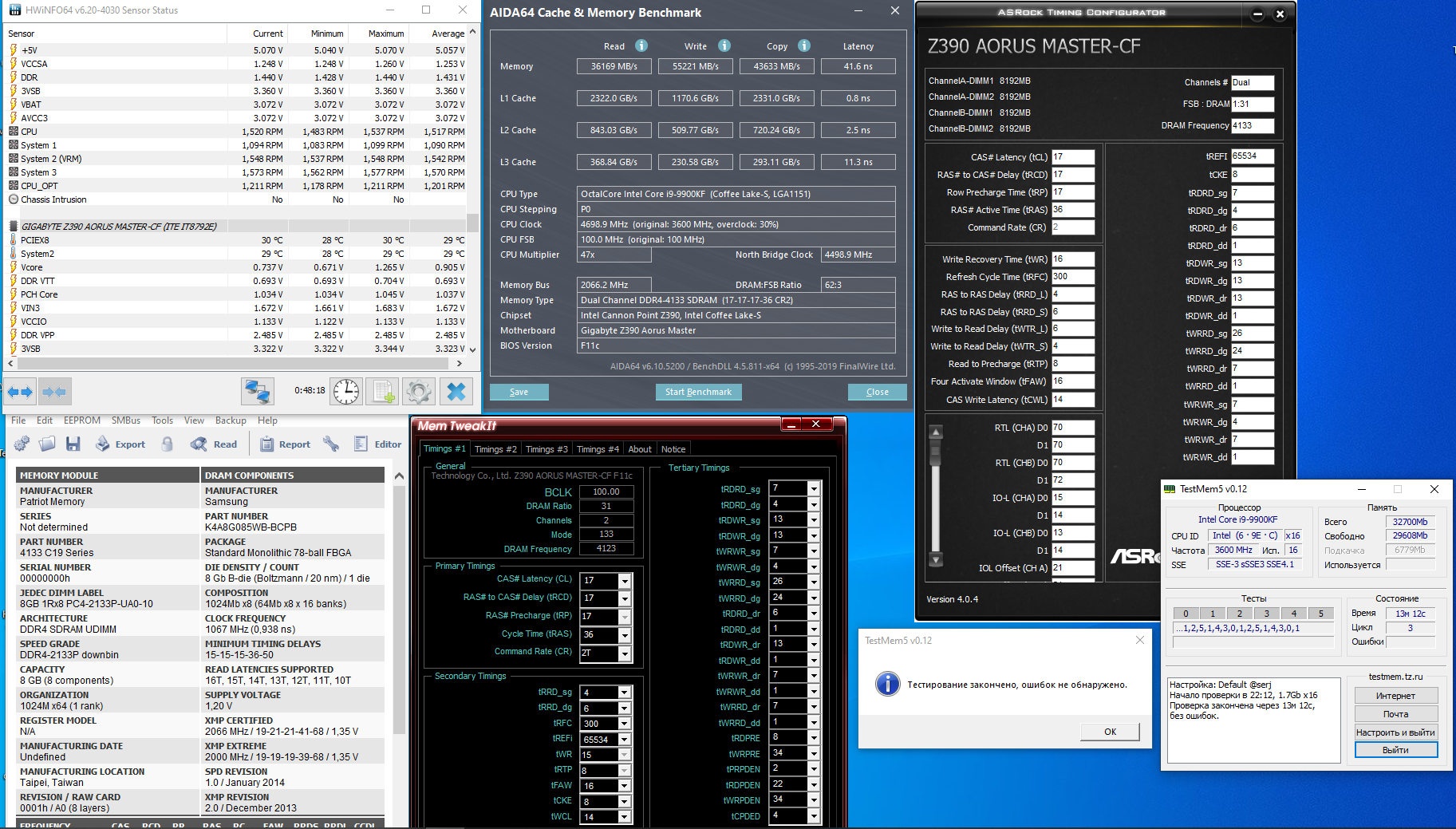Shrink HWiNFO columns using inward arrows icon
Image resolution: width=1456 pixels, height=829 pixels.
(54, 392)
